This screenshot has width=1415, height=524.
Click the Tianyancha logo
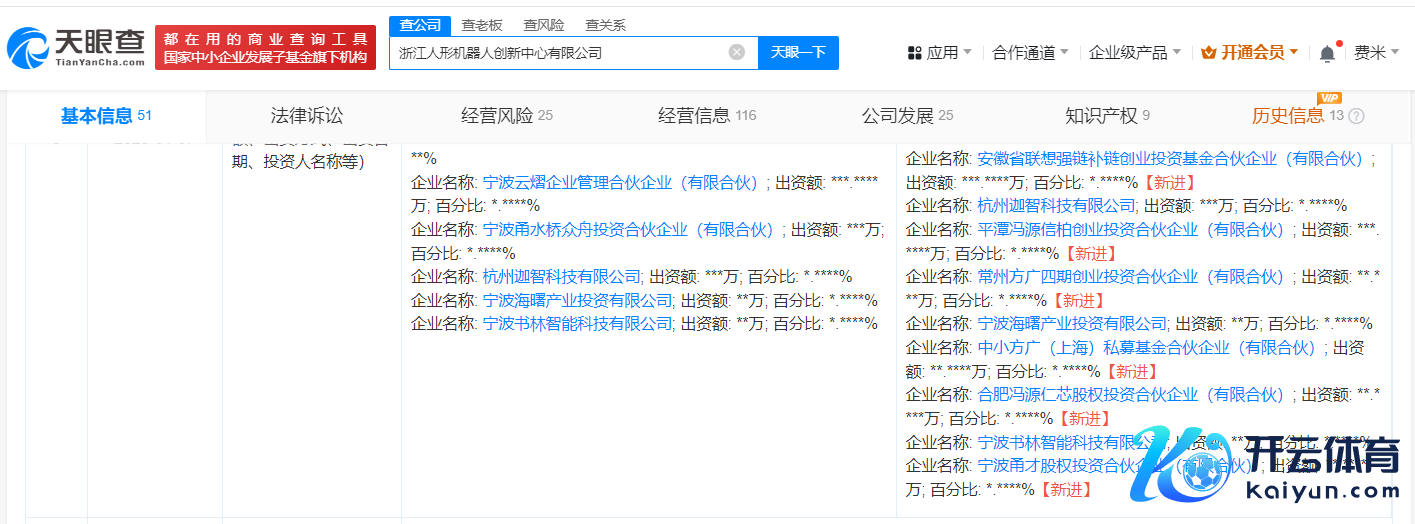(x=76, y=47)
